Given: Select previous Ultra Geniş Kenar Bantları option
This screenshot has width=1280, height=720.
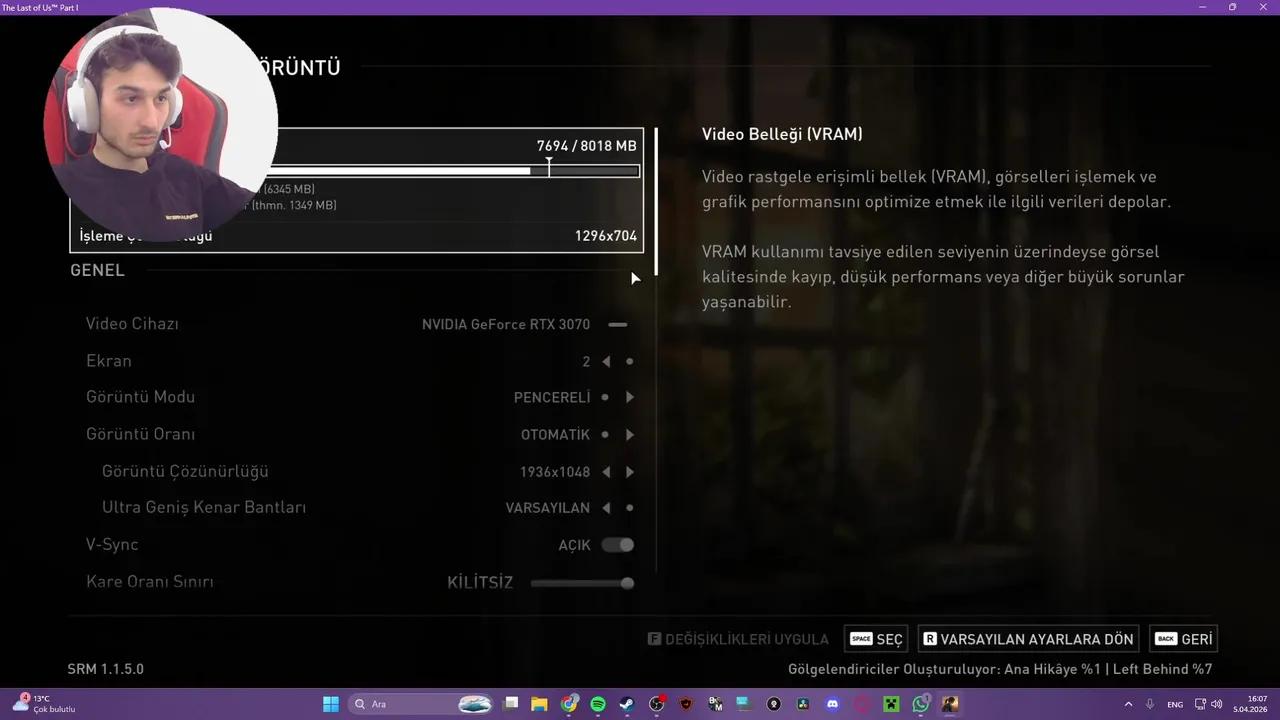Looking at the screenshot, I should pos(606,508).
